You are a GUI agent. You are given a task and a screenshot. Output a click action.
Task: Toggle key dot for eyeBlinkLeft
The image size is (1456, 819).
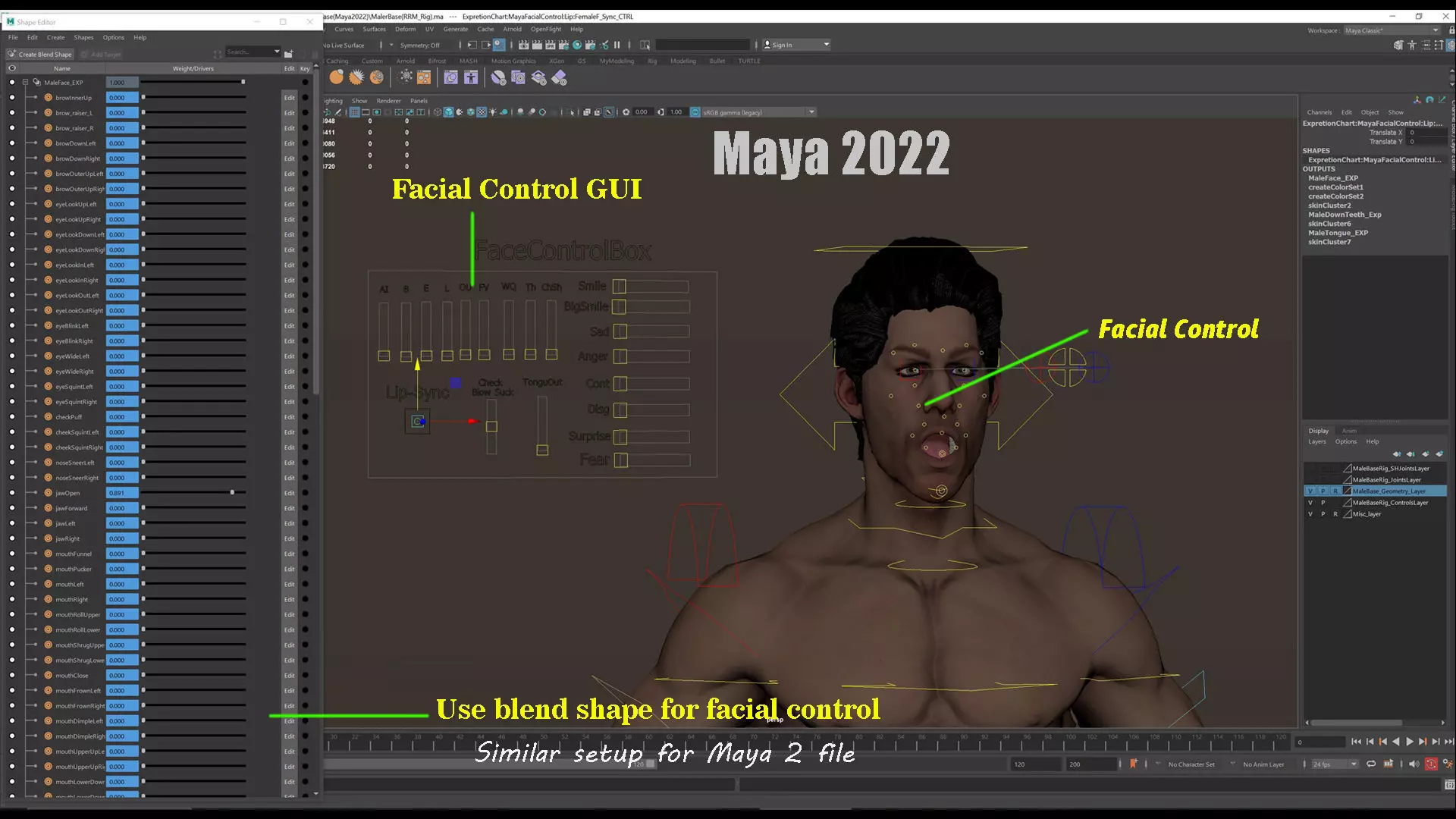point(305,326)
